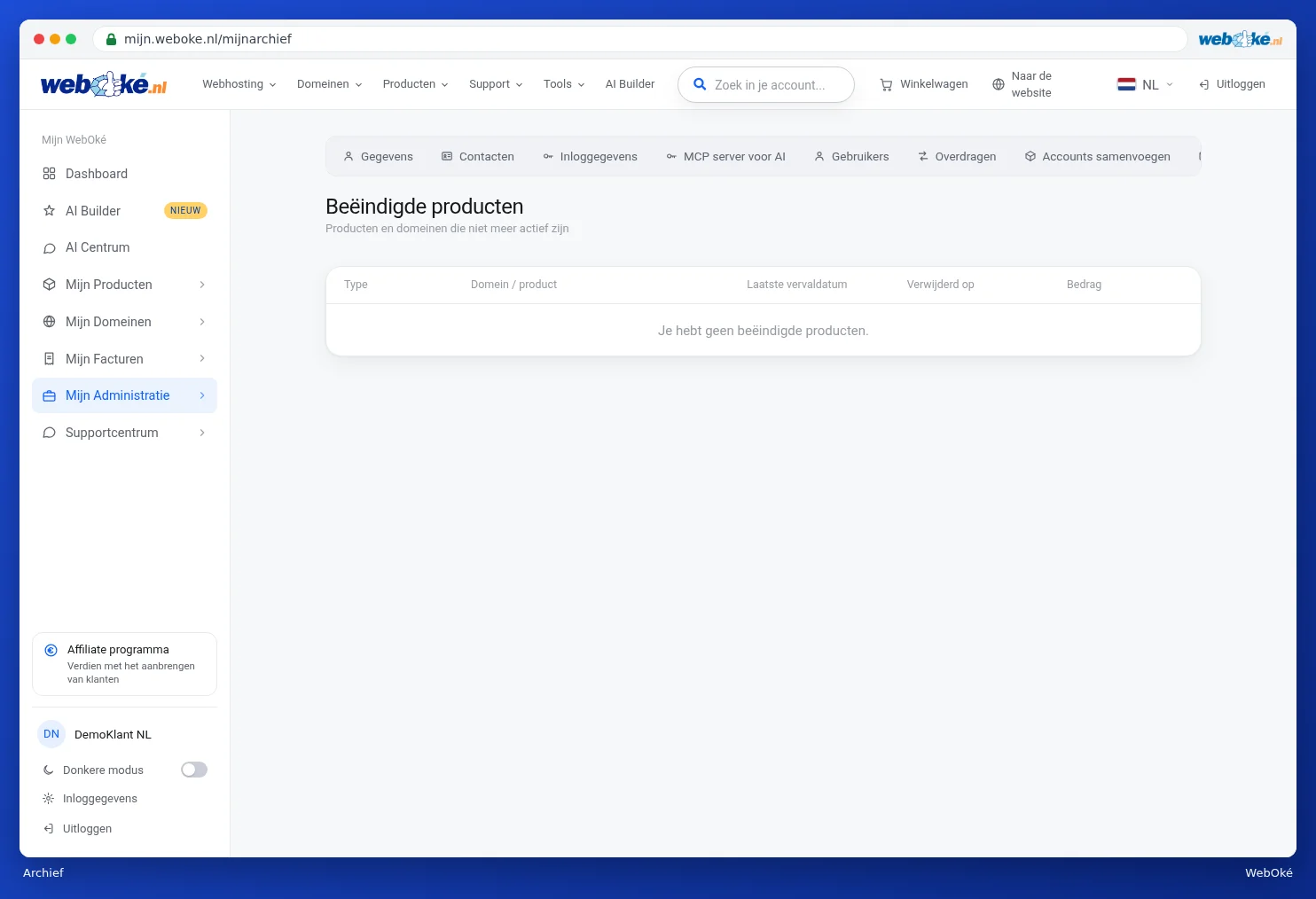Select the Accounts samenvoegen tab

click(1098, 157)
